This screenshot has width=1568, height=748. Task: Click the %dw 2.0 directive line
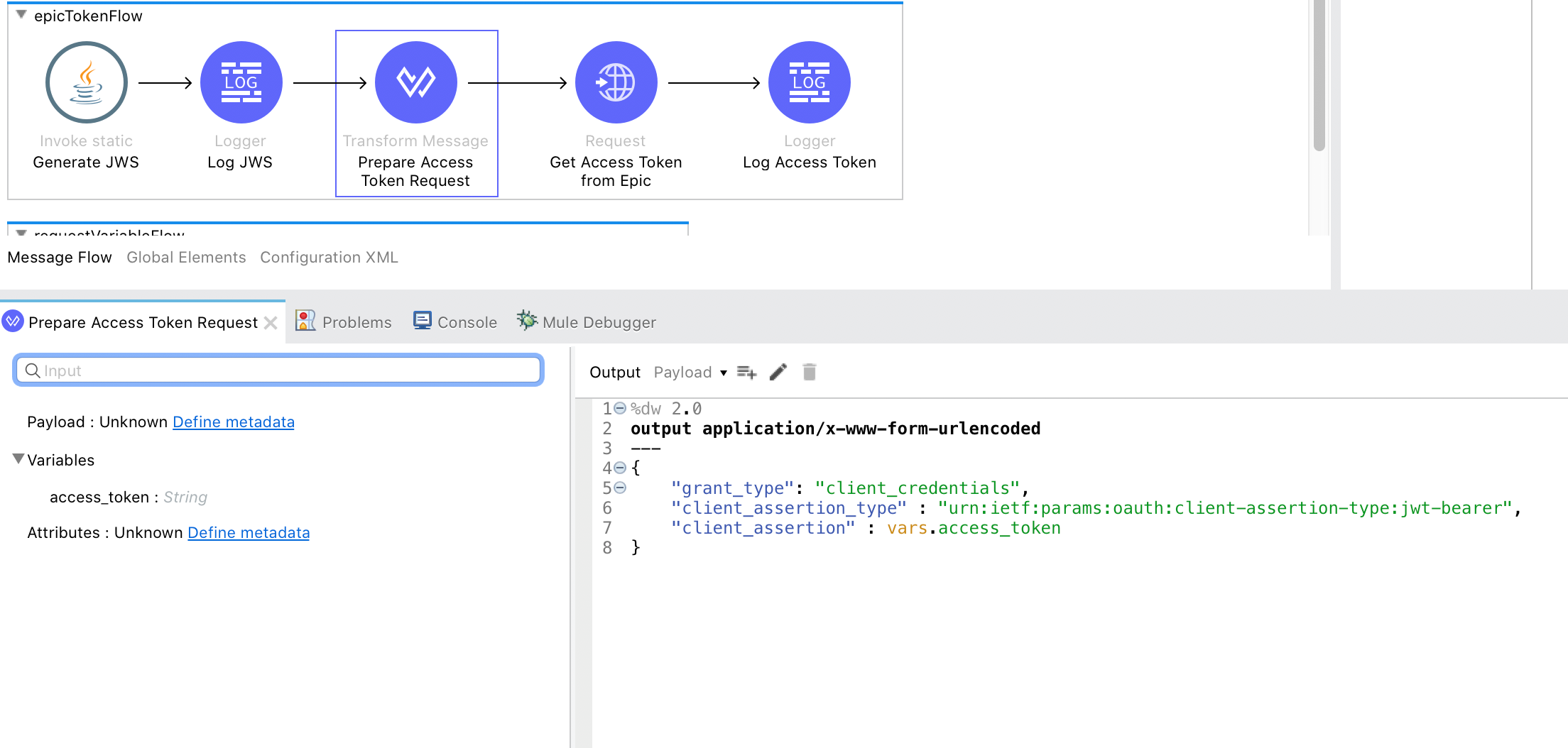pyautogui.click(x=666, y=409)
